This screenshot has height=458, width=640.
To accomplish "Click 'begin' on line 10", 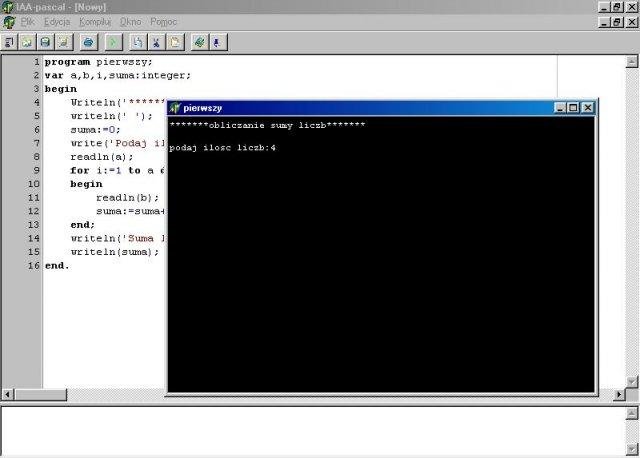I will click(x=87, y=184).
